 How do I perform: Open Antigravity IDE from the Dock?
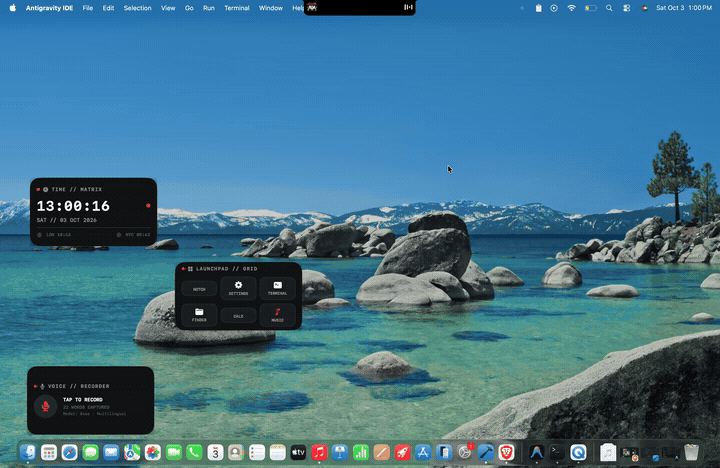pos(536,452)
